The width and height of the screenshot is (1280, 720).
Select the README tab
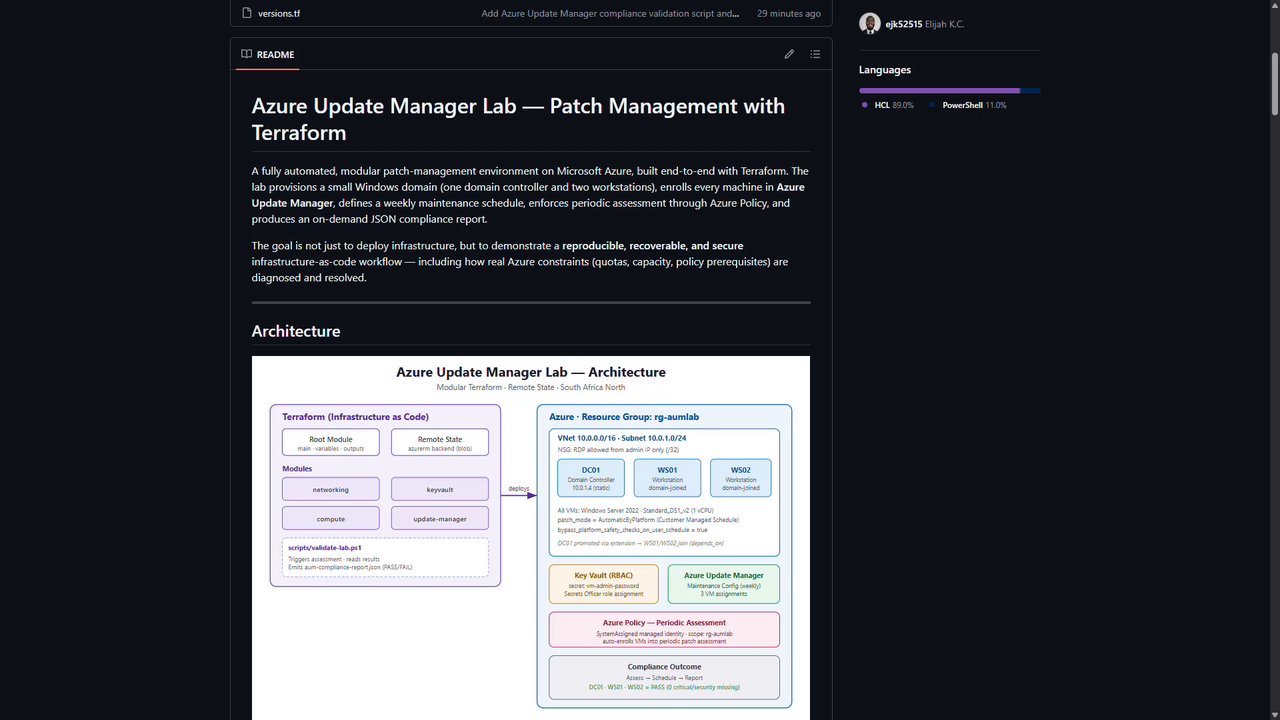click(267, 54)
